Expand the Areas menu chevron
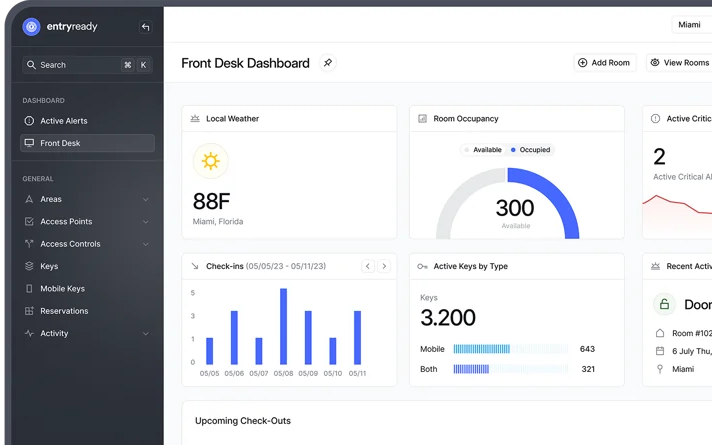712x445 pixels. click(146, 200)
